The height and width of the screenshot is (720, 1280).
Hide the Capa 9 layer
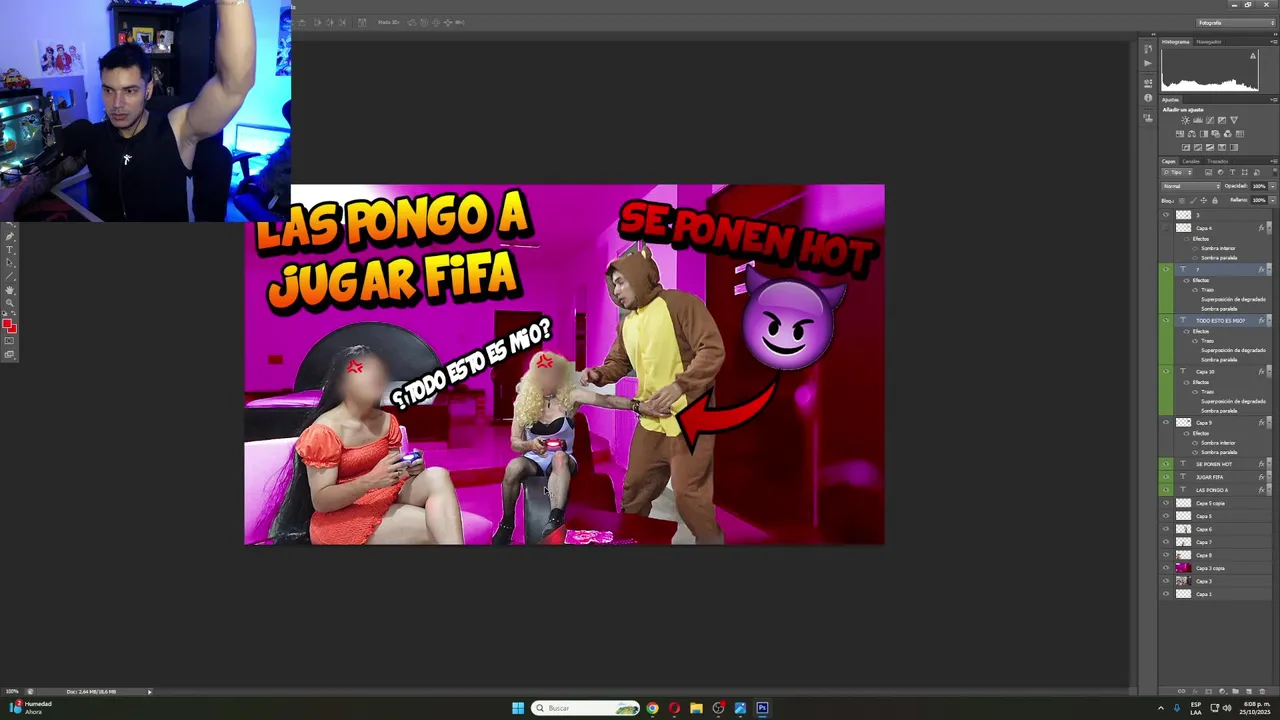coord(1165,422)
